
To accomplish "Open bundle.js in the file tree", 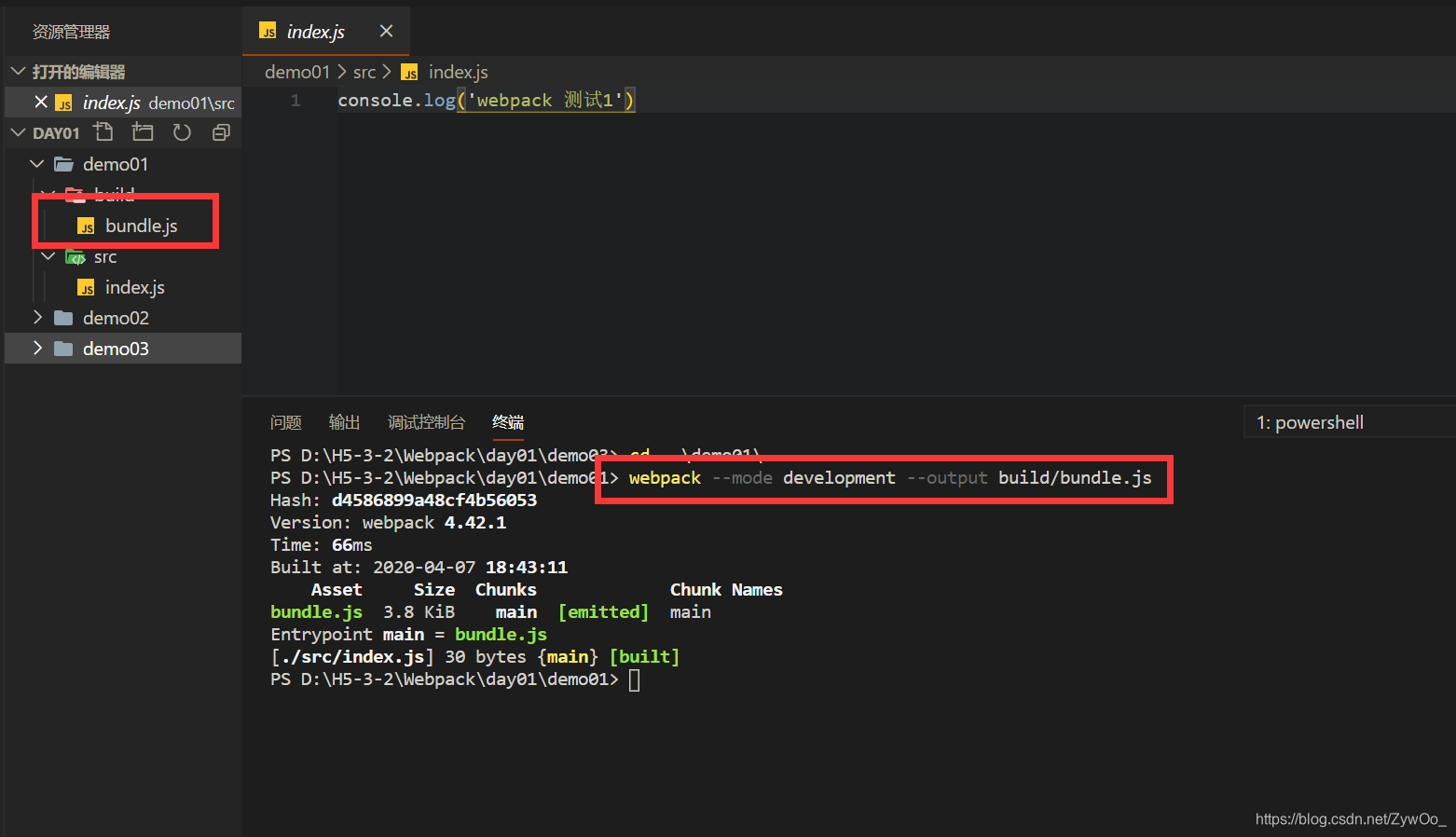I will pyautogui.click(x=141, y=226).
